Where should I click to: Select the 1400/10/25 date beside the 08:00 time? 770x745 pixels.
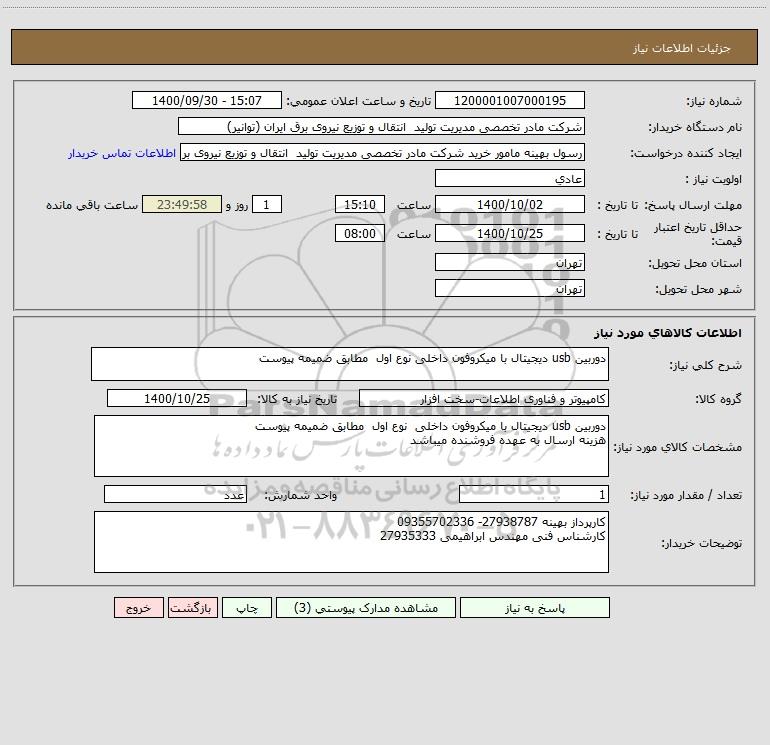click(x=510, y=233)
